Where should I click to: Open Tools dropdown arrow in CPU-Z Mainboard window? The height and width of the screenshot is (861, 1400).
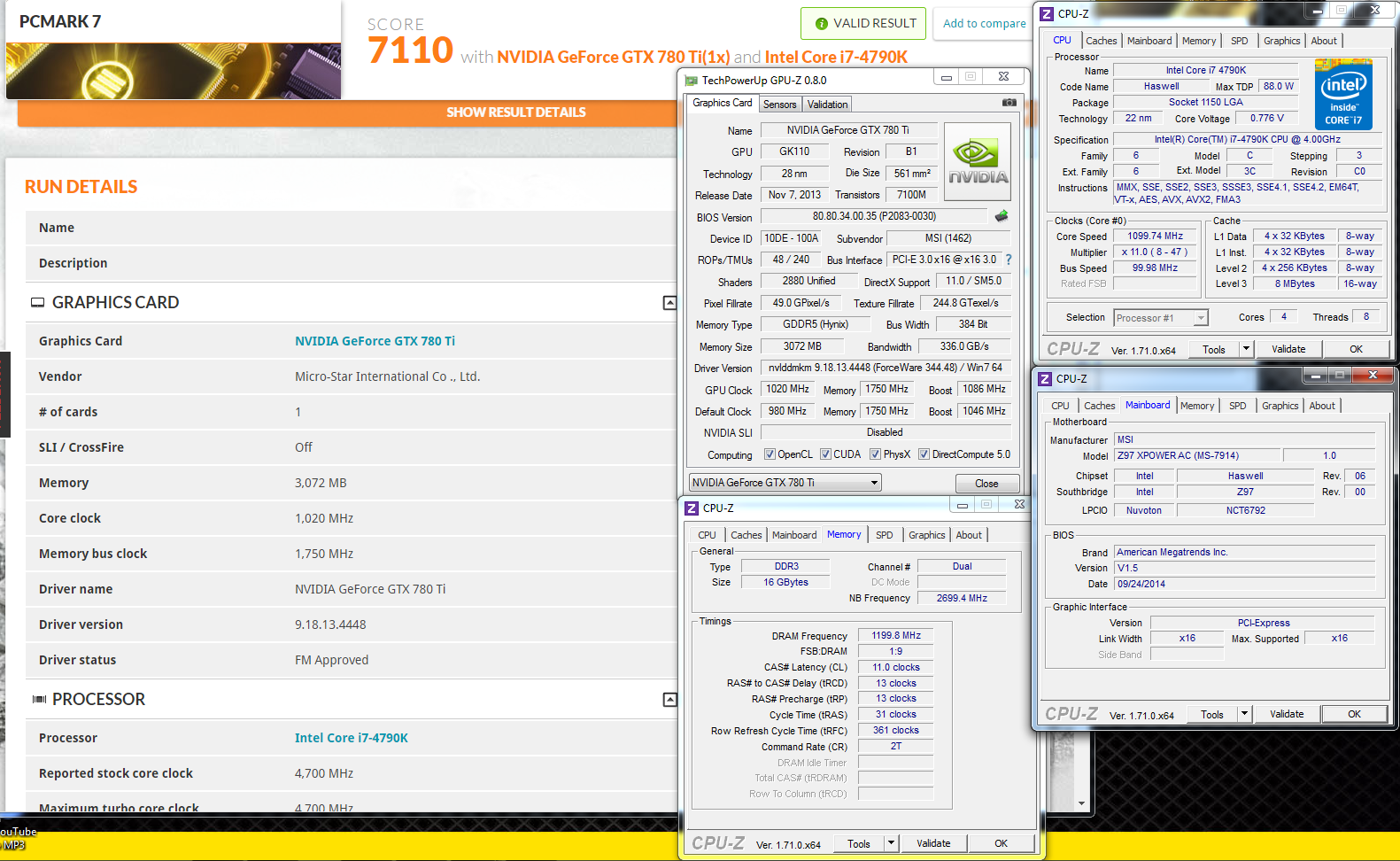tap(1244, 714)
